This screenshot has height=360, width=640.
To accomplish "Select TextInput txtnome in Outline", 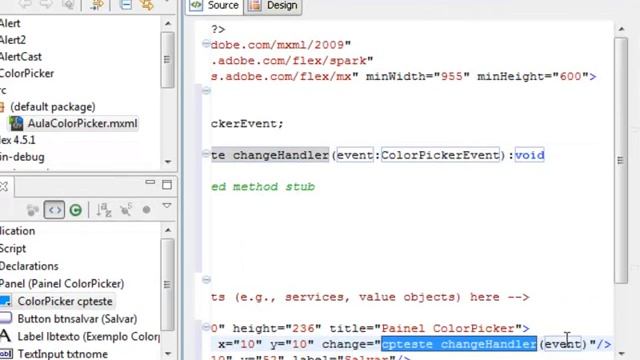I will click(x=62, y=354).
